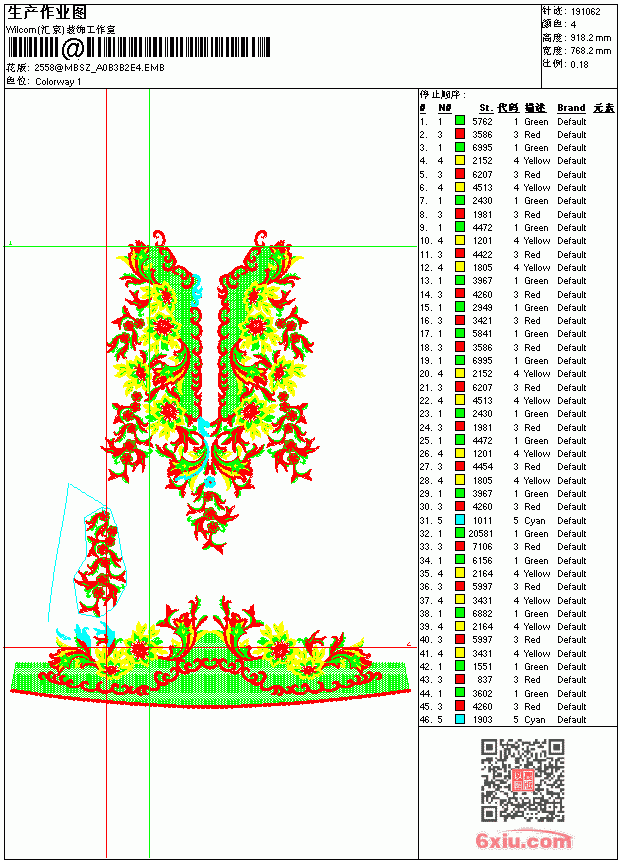The image size is (620, 860).
Task: Click the Colorway 1 label
Action: (58, 82)
